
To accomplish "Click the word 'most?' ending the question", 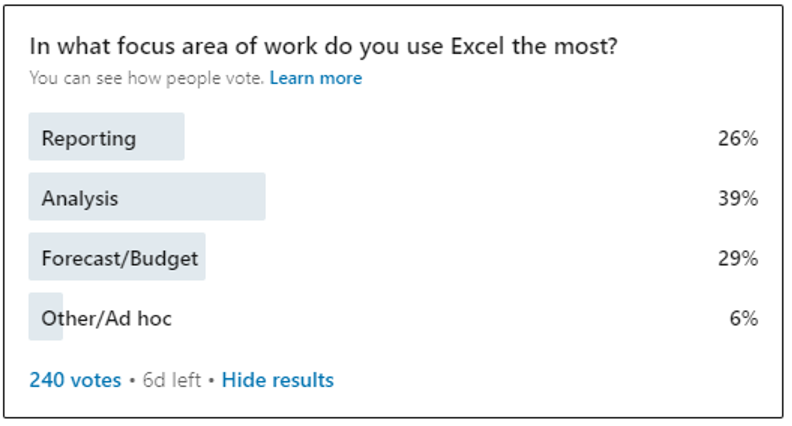I will point(586,46).
